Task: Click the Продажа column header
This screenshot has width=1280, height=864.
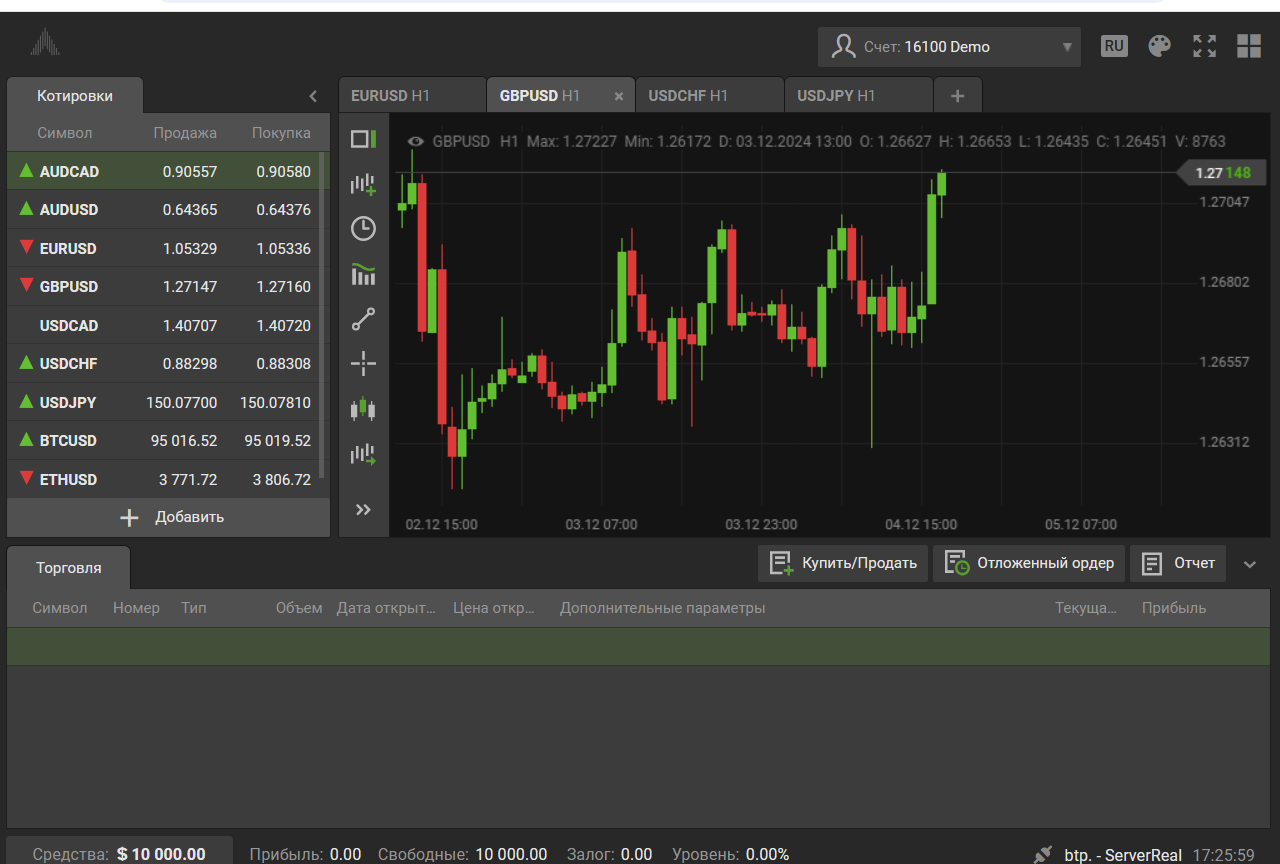Action: pos(185,133)
